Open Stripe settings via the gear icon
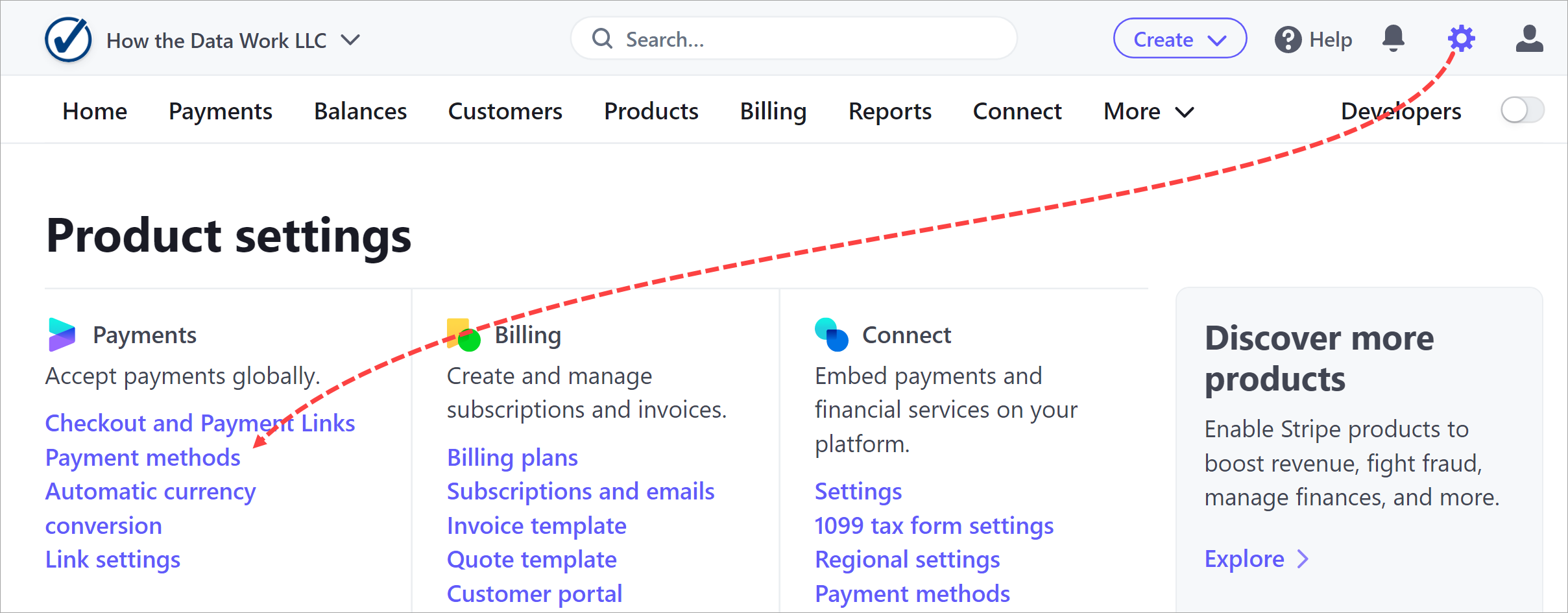This screenshot has height=613, width=1568. pos(1460,38)
